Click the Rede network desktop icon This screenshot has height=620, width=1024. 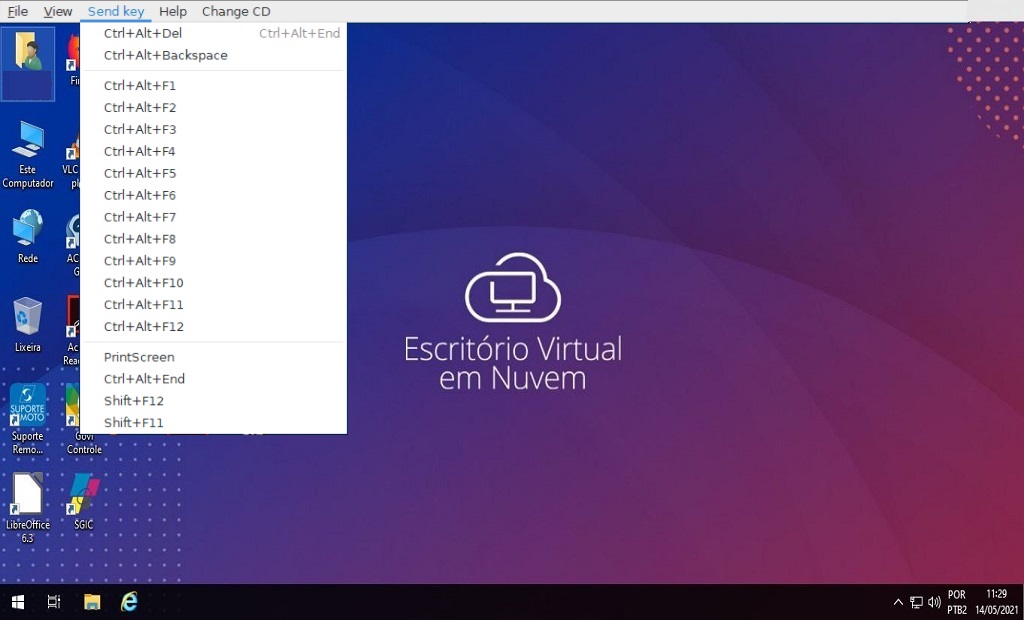pyautogui.click(x=28, y=230)
